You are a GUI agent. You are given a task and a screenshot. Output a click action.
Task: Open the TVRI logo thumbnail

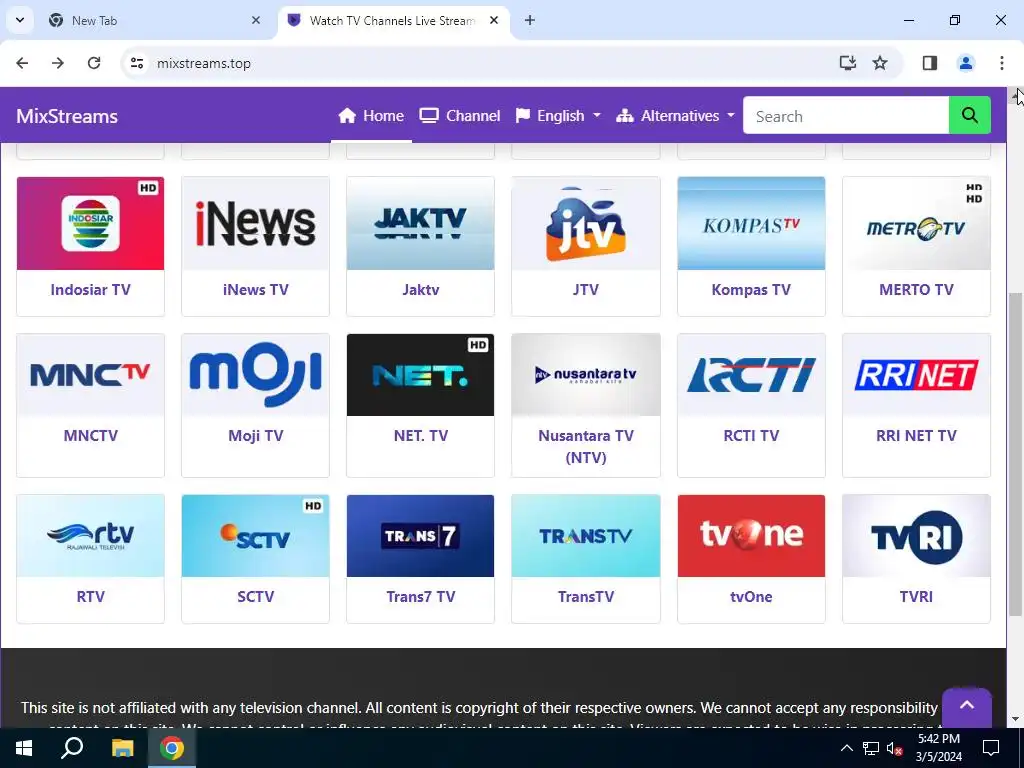tap(916, 536)
